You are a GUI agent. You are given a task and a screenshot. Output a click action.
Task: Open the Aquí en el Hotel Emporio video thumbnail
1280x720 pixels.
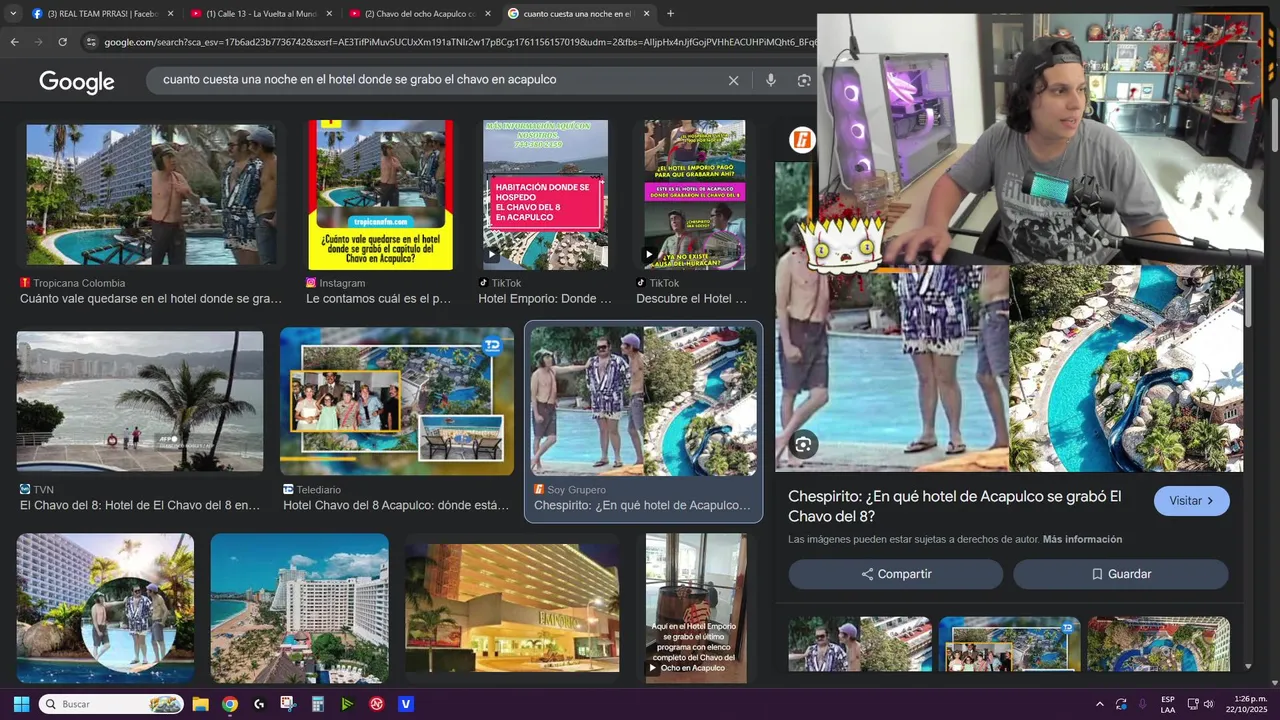[x=696, y=608]
